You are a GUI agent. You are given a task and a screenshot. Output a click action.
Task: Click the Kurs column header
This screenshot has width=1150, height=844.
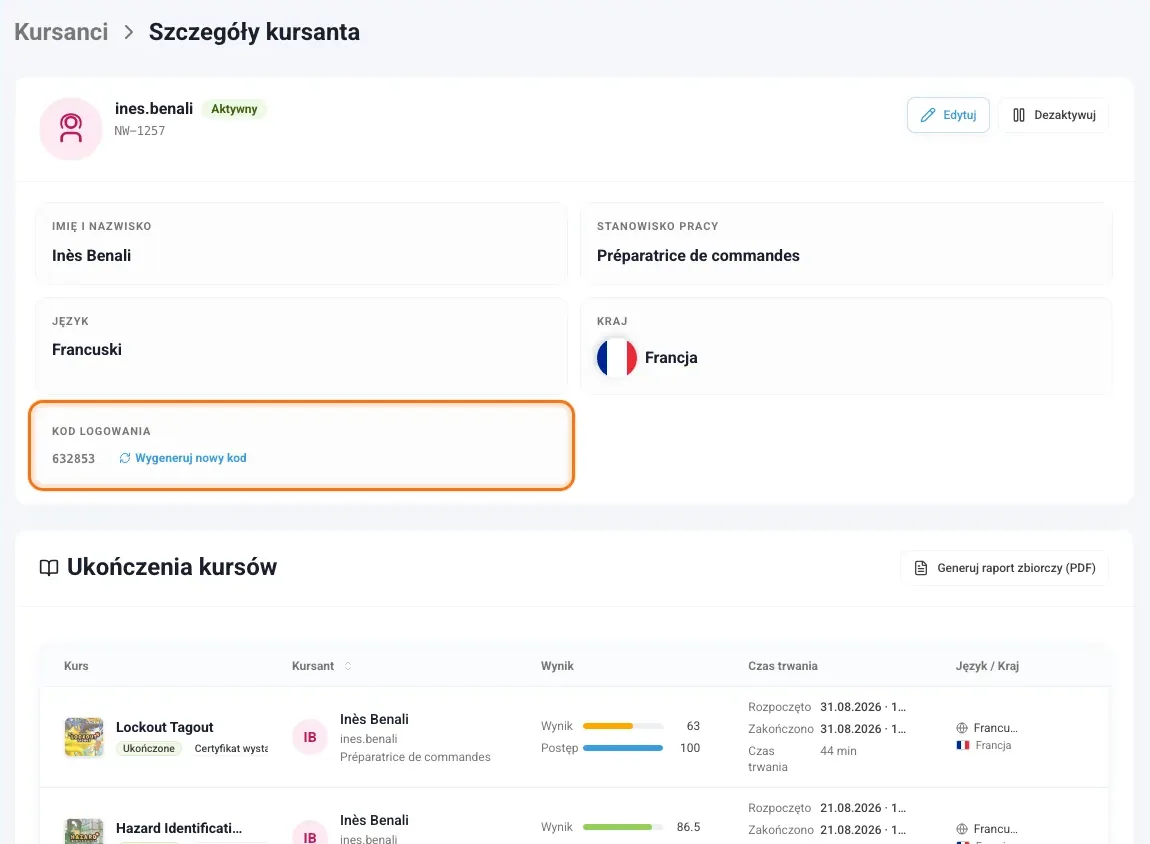click(76, 666)
